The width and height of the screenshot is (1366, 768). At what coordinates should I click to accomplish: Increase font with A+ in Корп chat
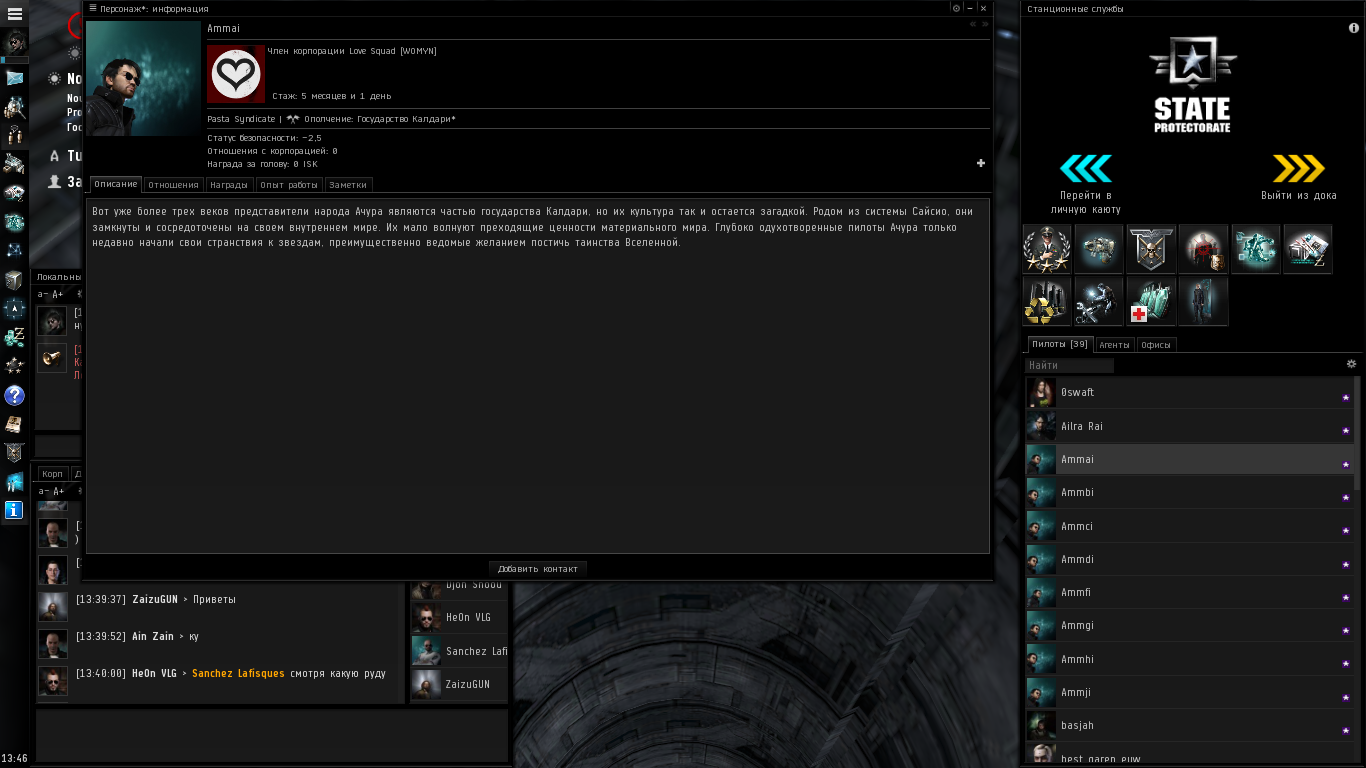coord(58,491)
